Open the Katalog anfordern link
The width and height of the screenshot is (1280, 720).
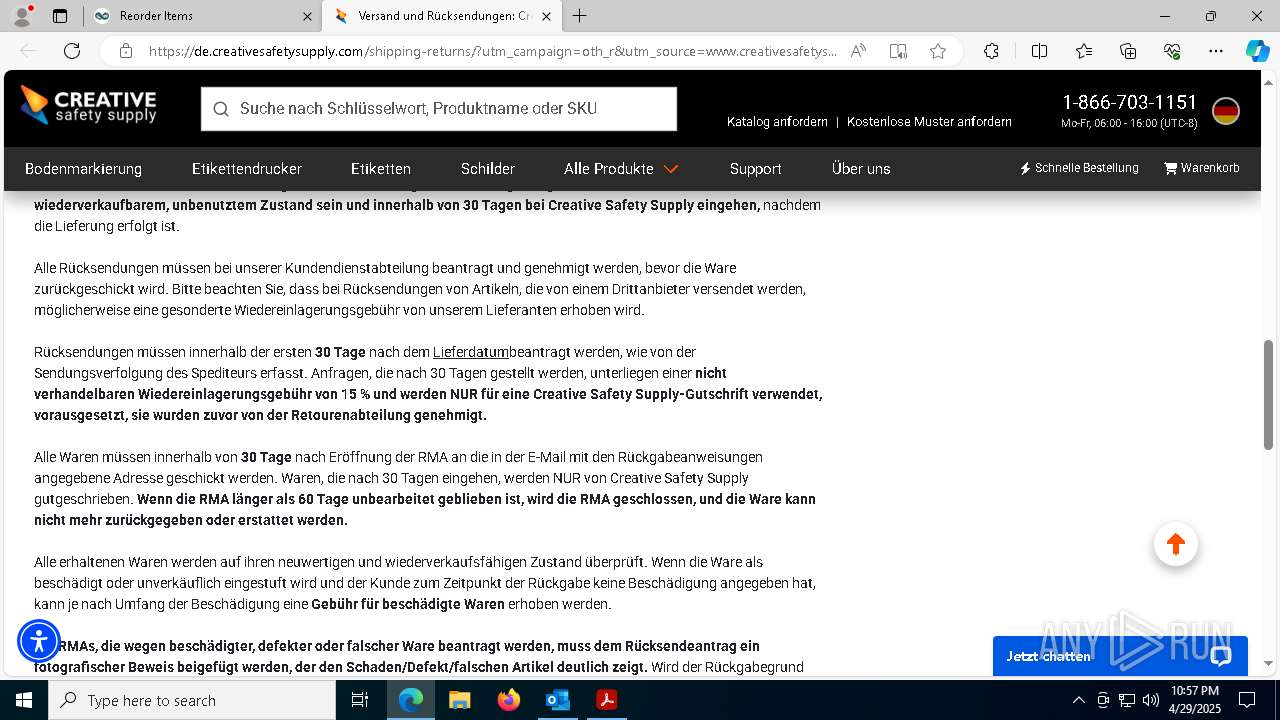777,122
